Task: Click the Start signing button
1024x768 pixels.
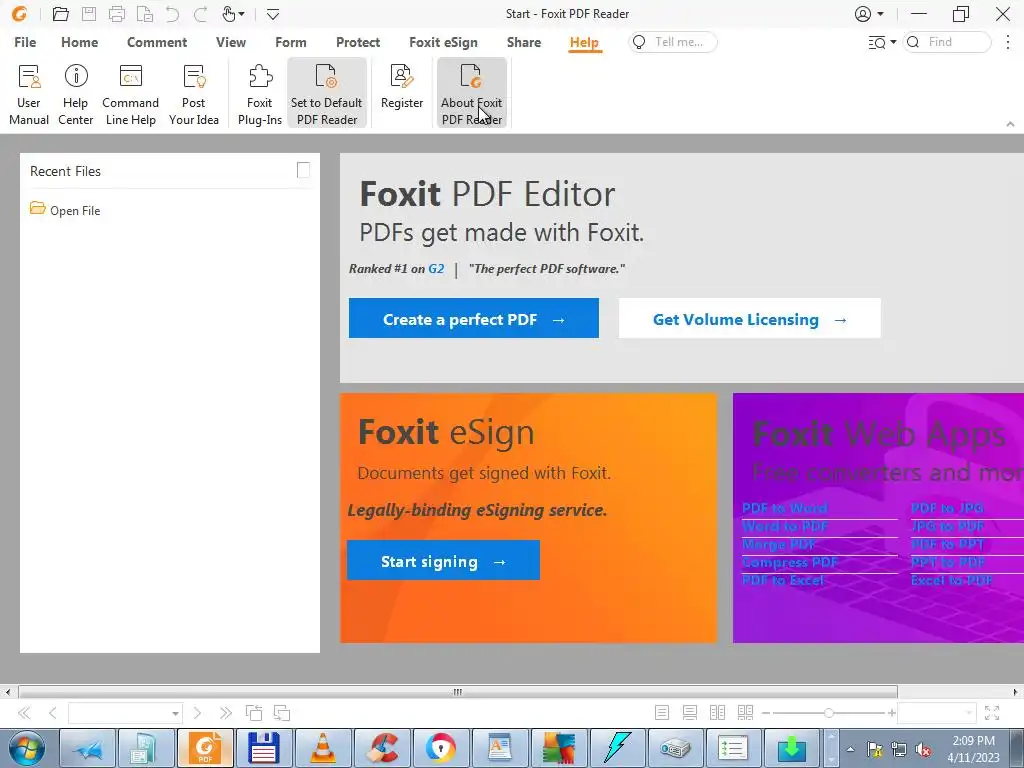Action: [443, 560]
